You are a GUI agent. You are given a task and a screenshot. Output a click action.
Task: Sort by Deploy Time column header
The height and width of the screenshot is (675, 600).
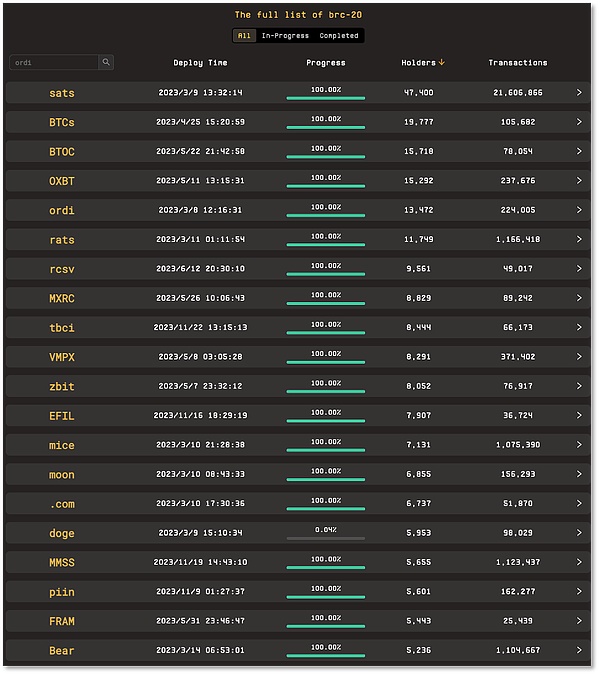point(200,63)
